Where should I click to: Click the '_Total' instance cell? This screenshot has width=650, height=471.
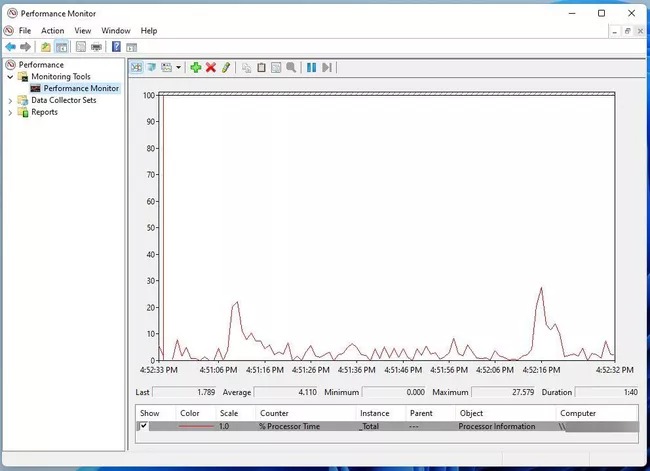(x=369, y=426)
